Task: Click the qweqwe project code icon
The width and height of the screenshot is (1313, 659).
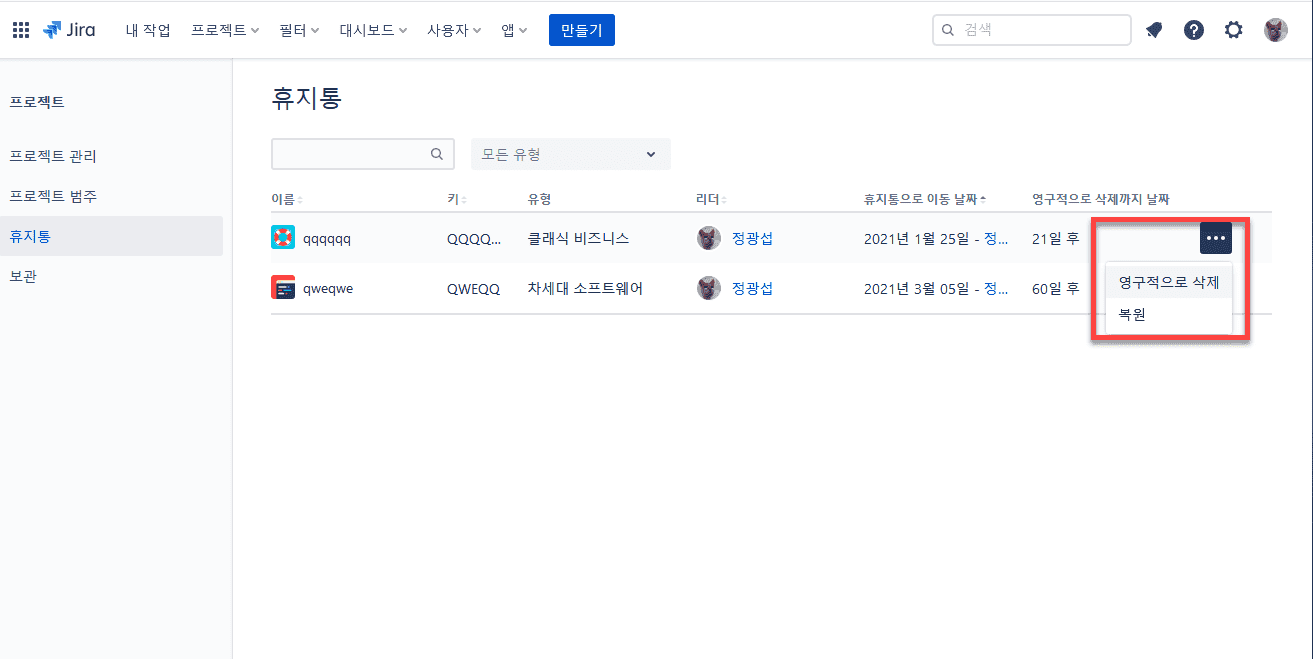Action: pyautogui.click(x=283, y=288)
